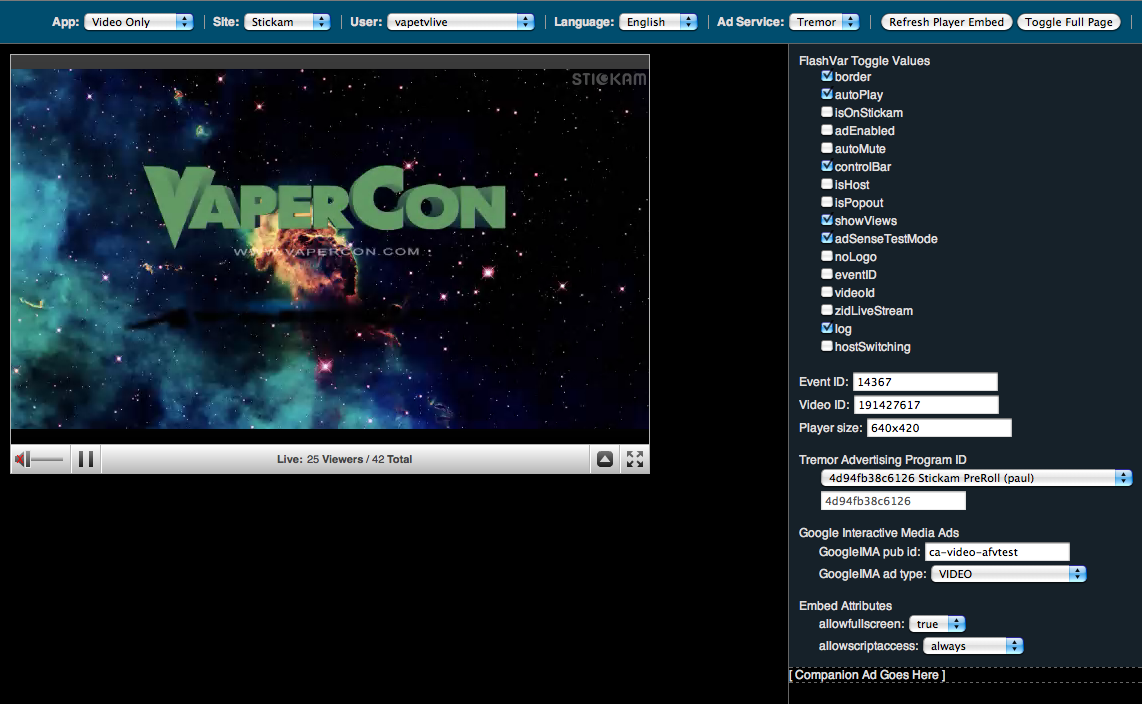Click the Stickam logo watermark in the video

[x=609, y=79]
